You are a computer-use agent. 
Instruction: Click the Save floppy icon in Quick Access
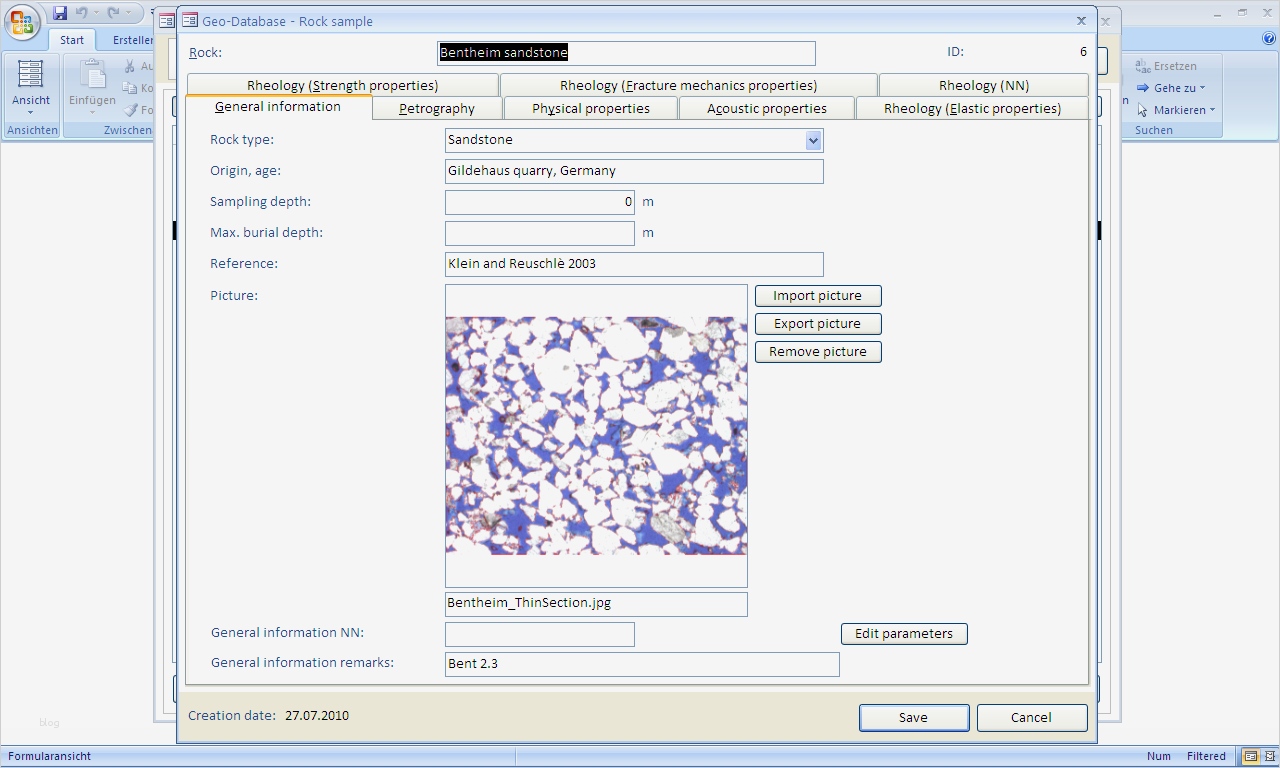pyautogui.click(x=60, y=13)
